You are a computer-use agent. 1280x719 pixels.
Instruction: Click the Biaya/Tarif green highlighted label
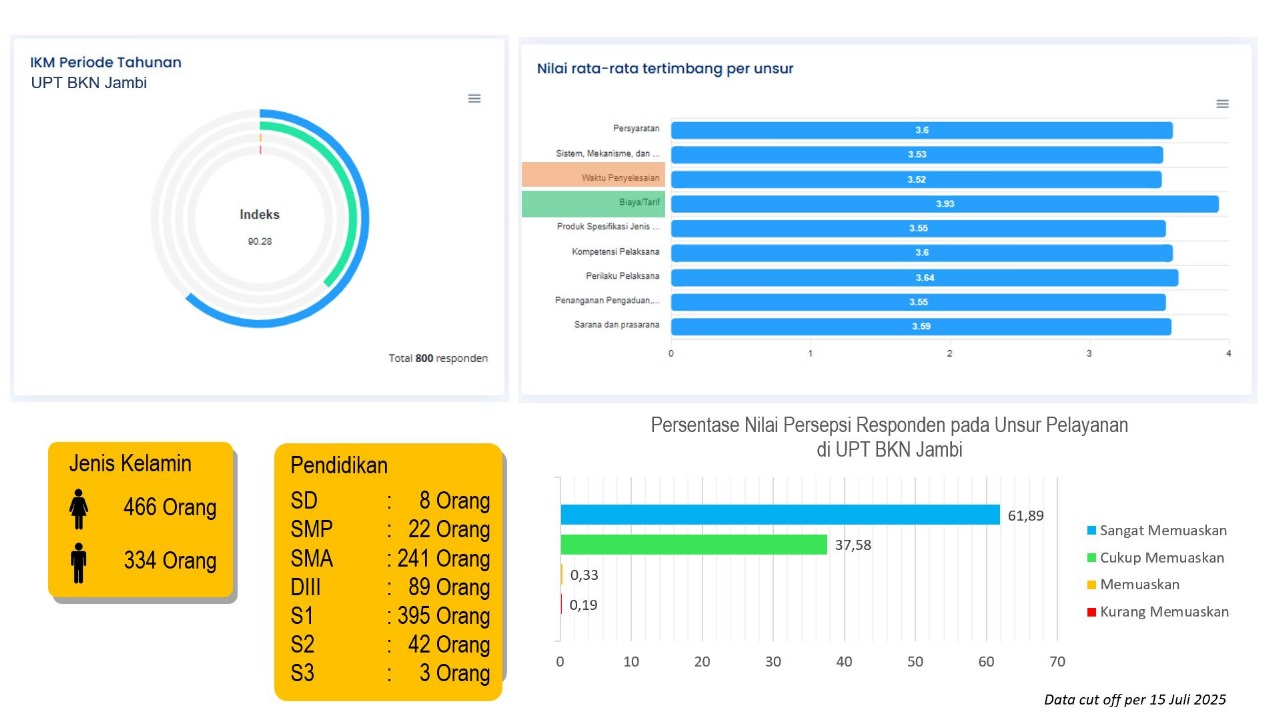pyautogui.click(x=594, y=204)
